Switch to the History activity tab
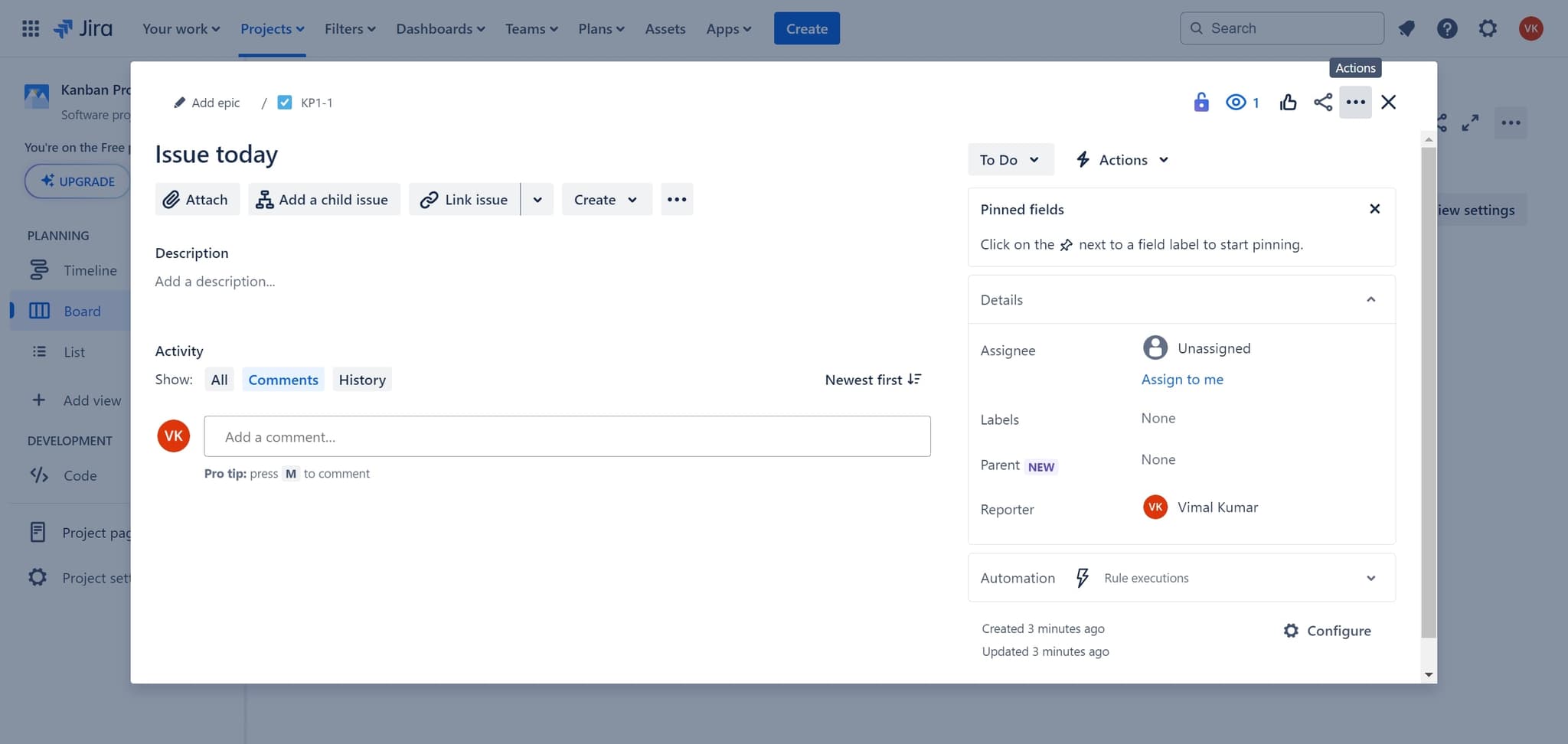 [361, 379]
